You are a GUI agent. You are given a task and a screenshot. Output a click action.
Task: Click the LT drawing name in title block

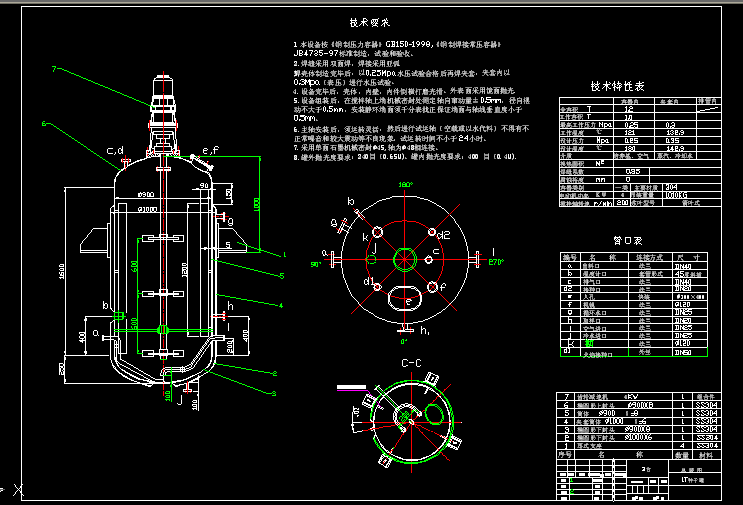[x=693, y=480]
